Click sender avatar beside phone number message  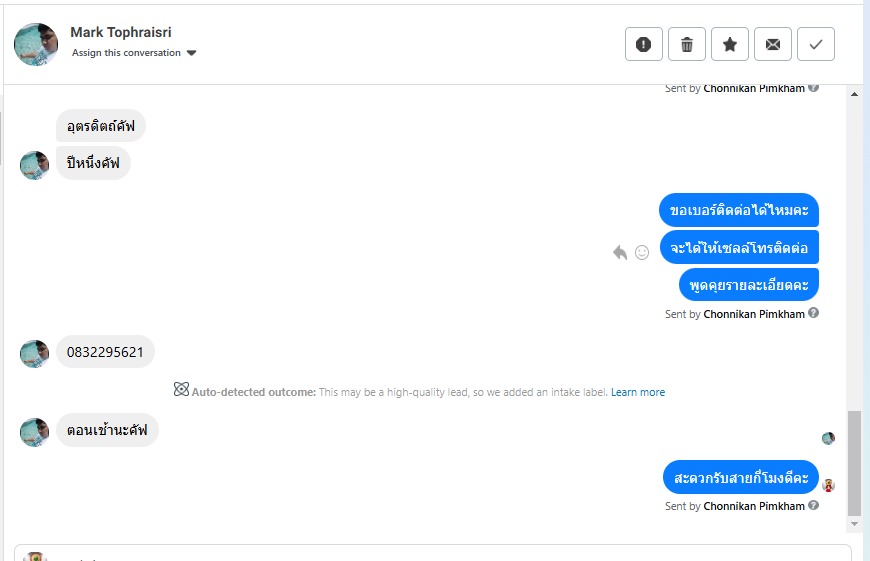point(35,353)
